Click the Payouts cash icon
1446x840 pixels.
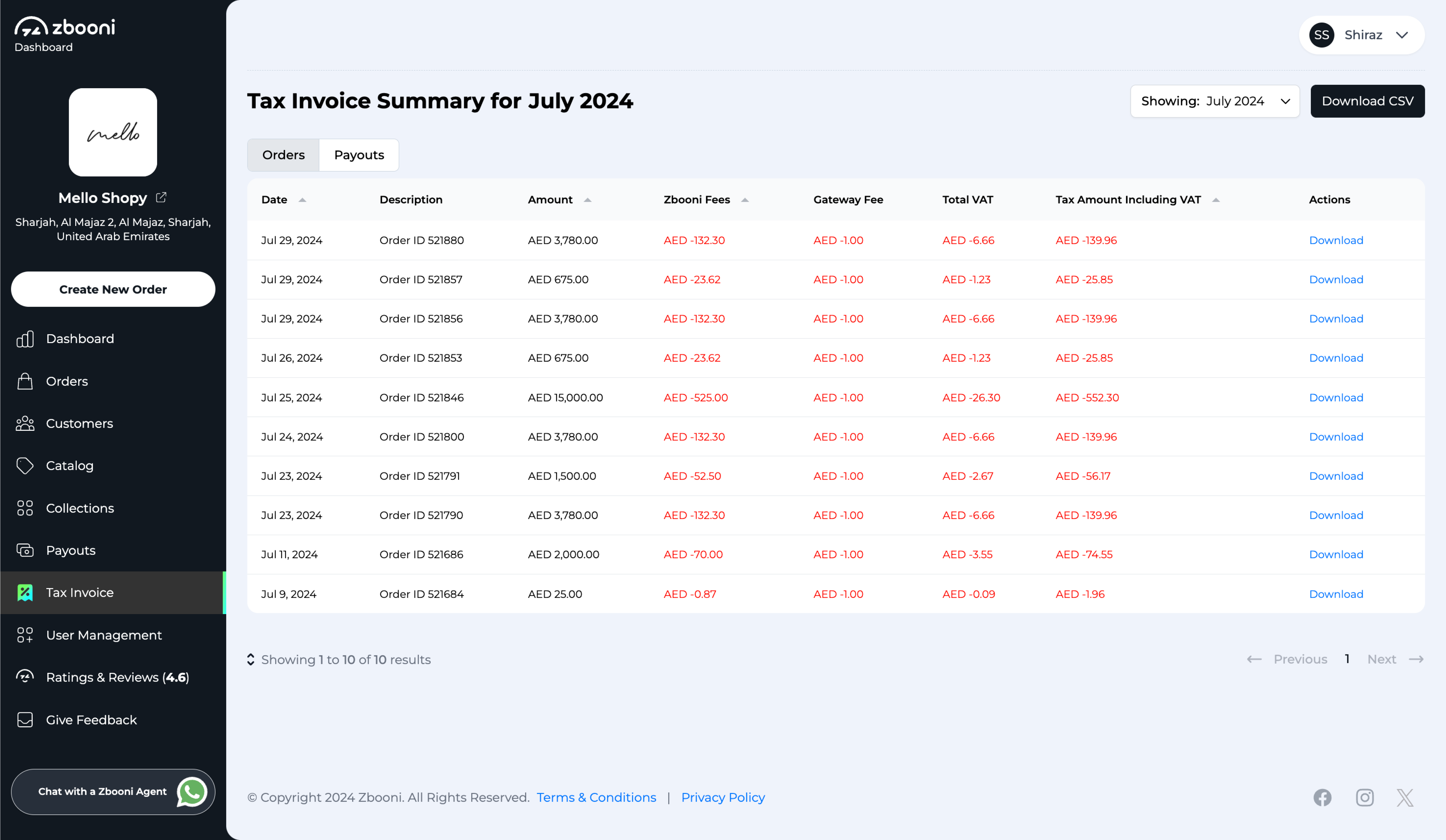point(25,550)
